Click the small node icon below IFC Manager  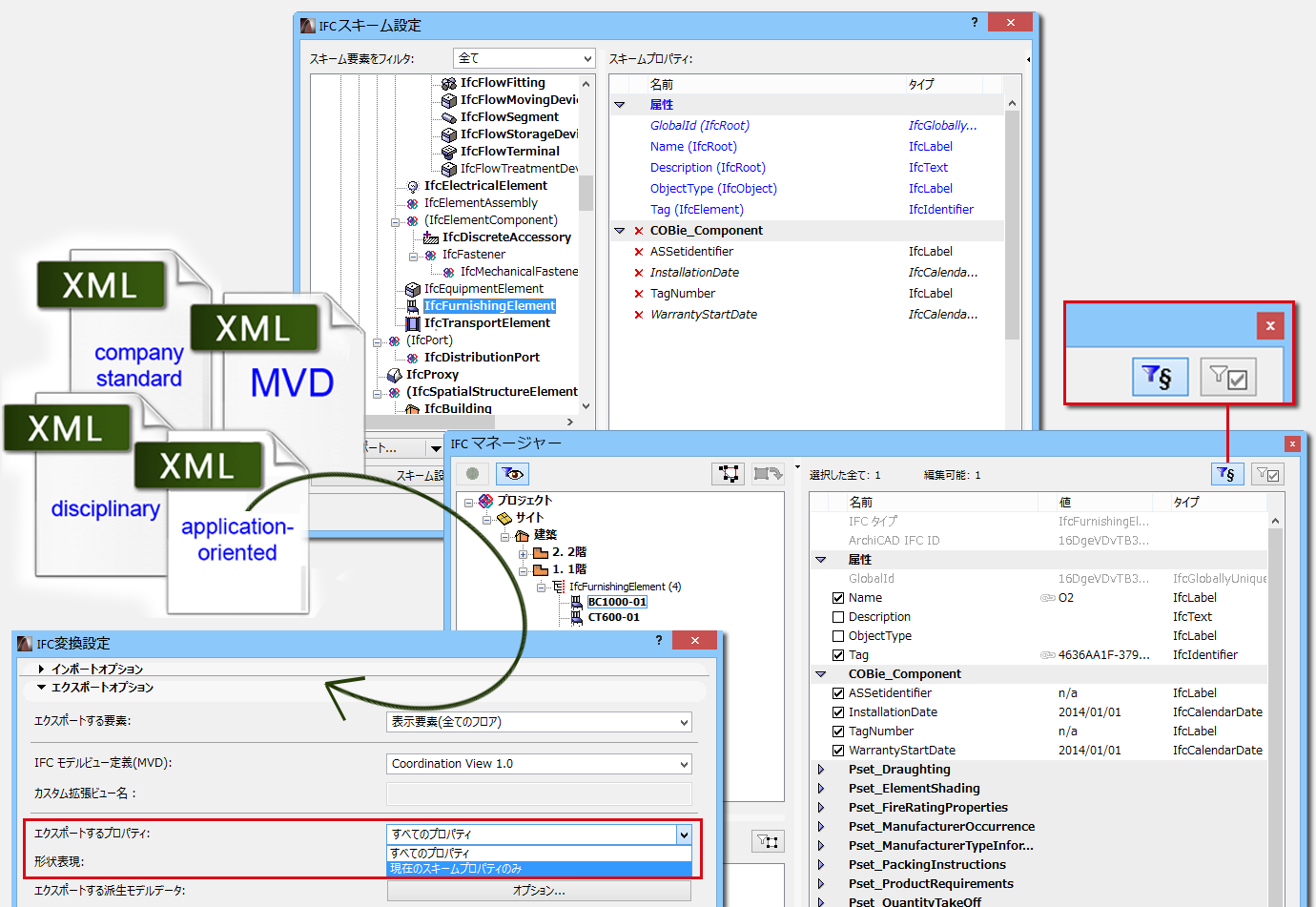click(769, 841)
